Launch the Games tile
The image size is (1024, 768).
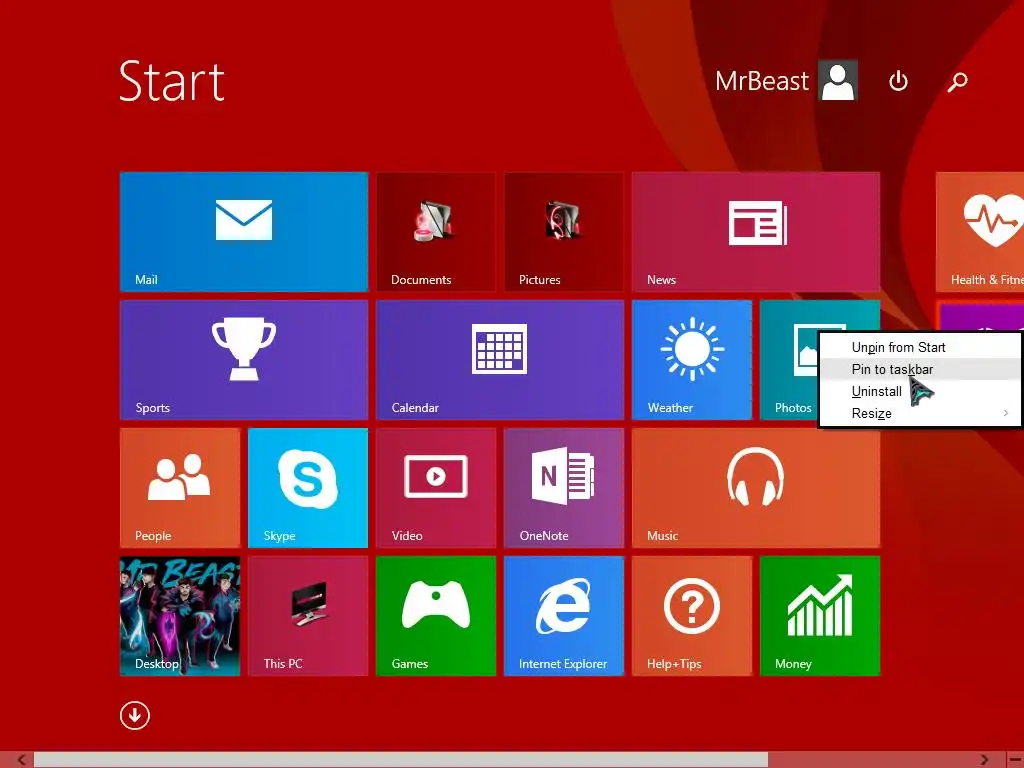436,615
